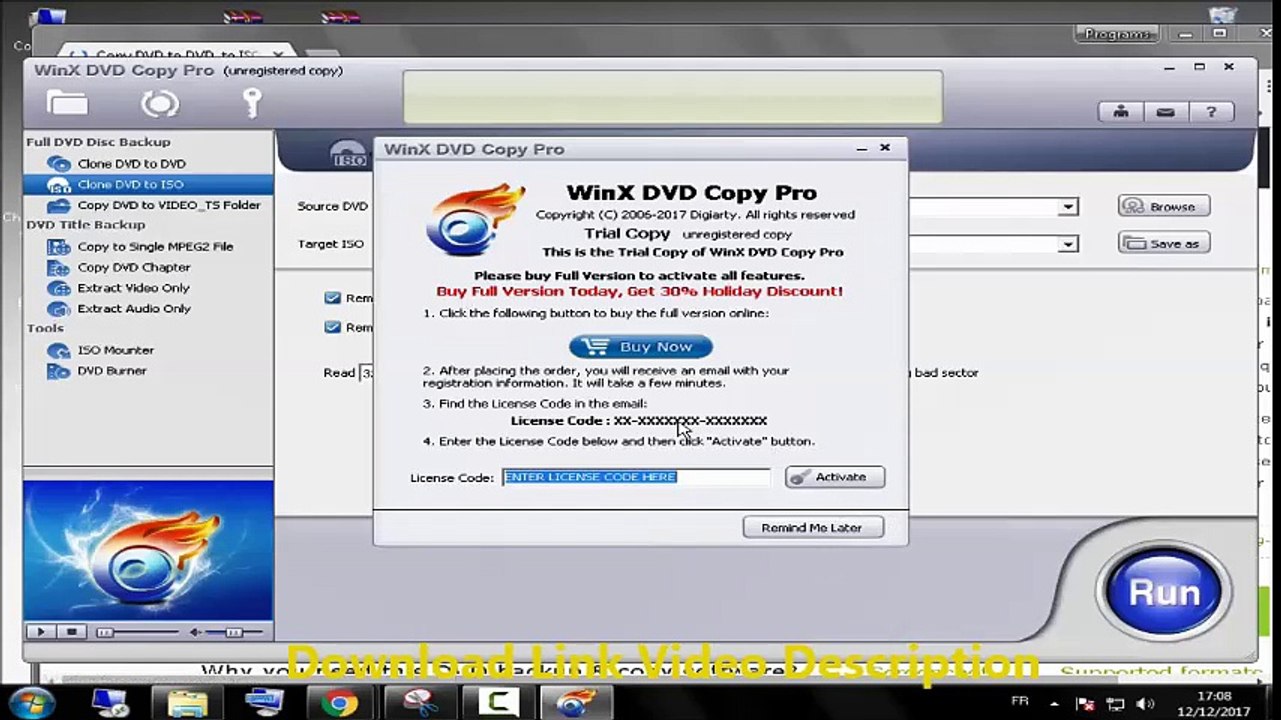This screenshot has width=1281, height=720.
Task: Adjust the preview volume slider
Action: (234, 632)
